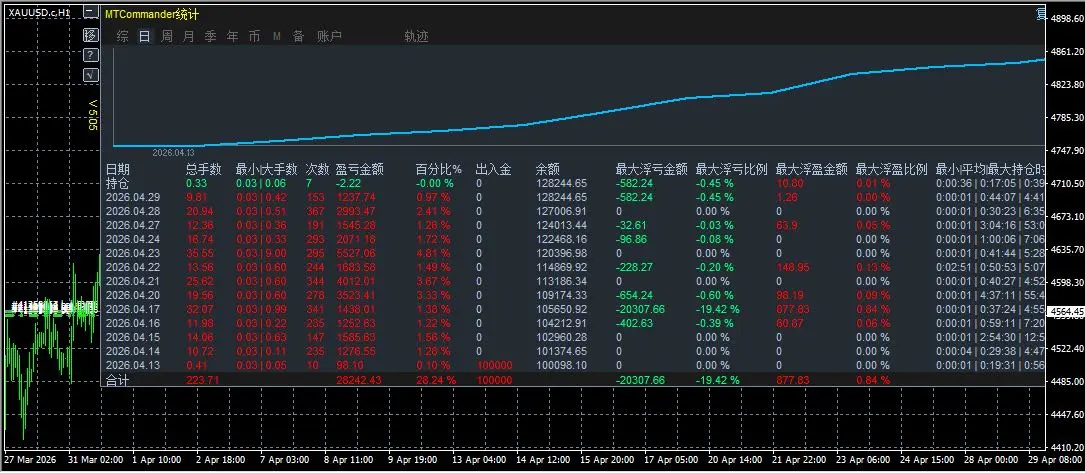Open the 轨迹 (track) tab

coord(417,37)
